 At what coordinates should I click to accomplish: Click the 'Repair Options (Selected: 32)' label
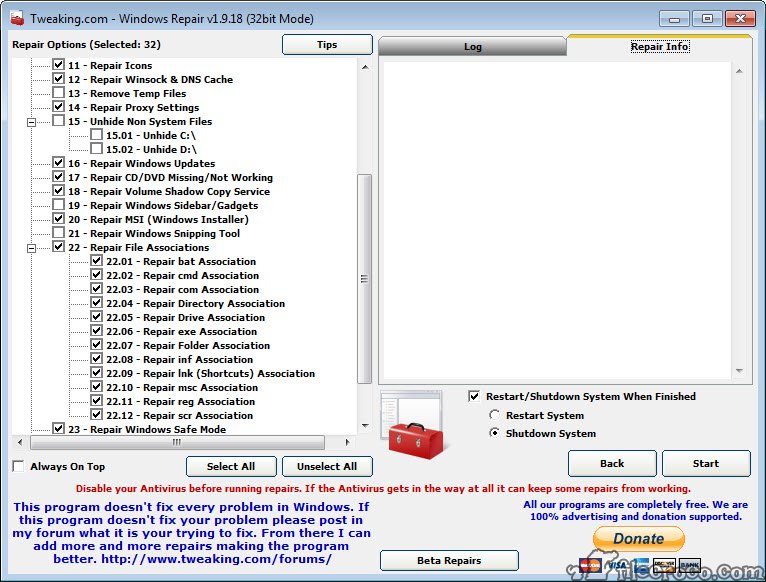pyautogui.click(x=86, y=44)
